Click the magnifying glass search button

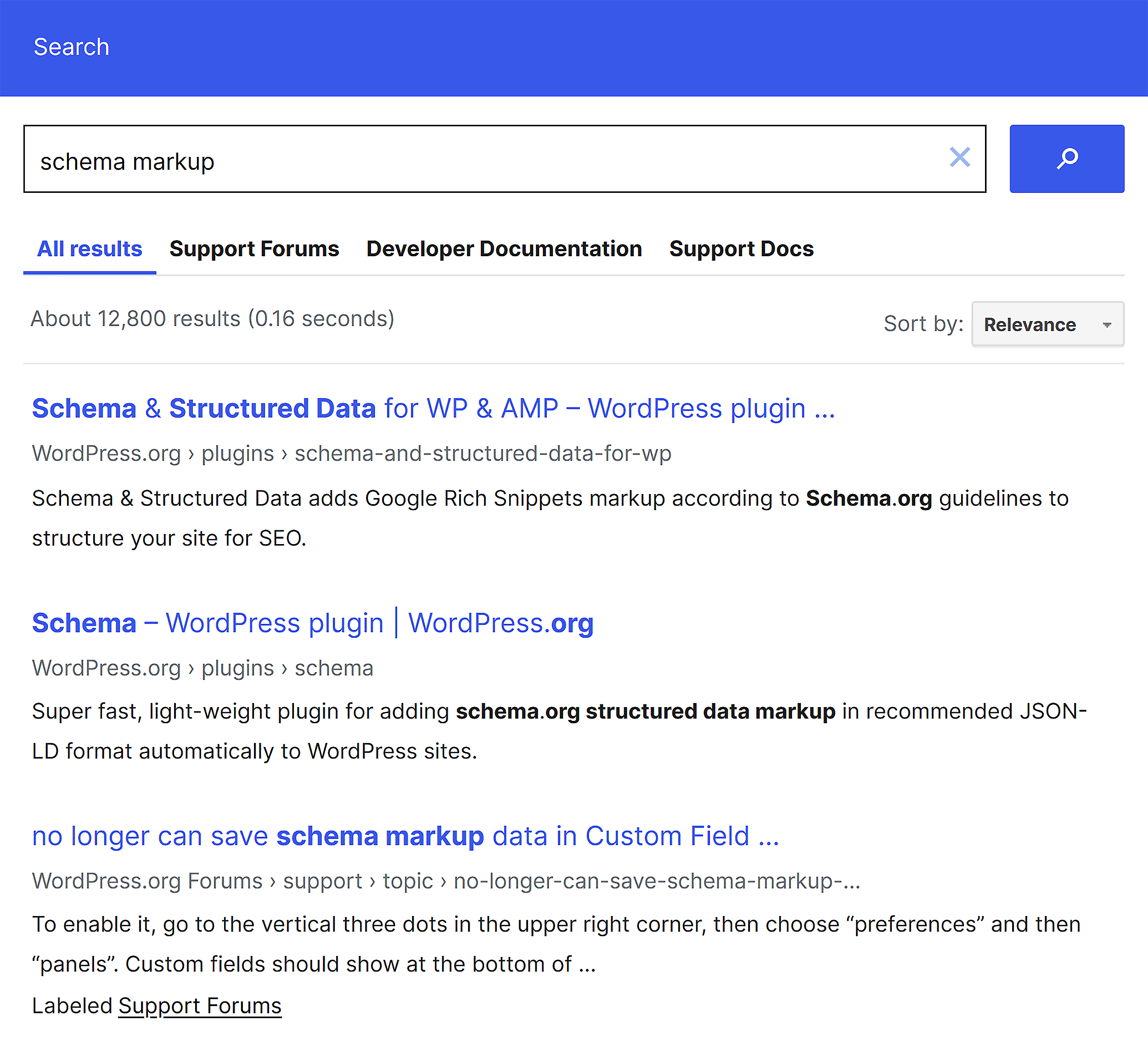(1066, 158)
